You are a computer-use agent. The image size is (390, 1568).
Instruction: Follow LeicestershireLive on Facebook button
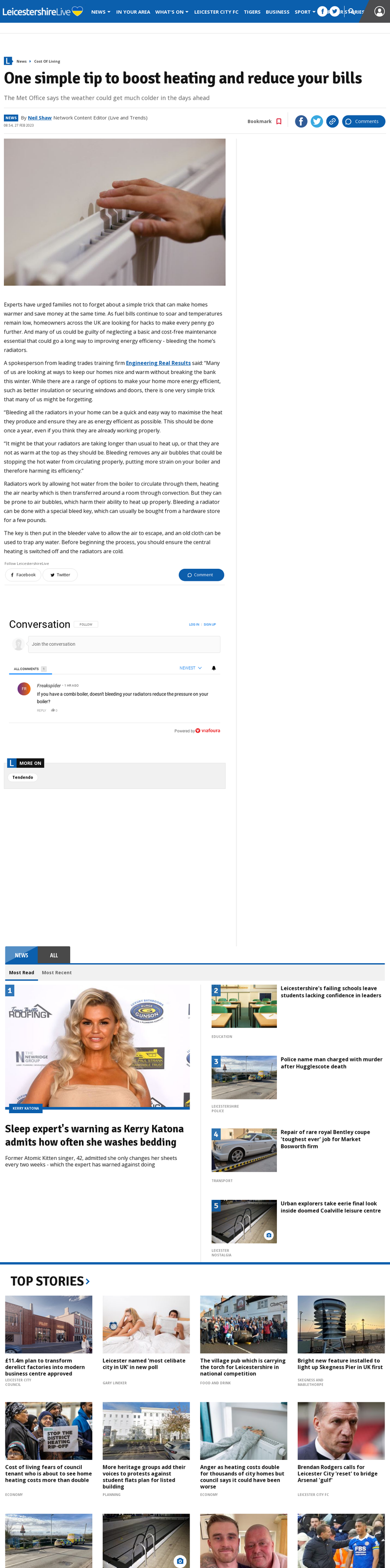pos(23,575)
